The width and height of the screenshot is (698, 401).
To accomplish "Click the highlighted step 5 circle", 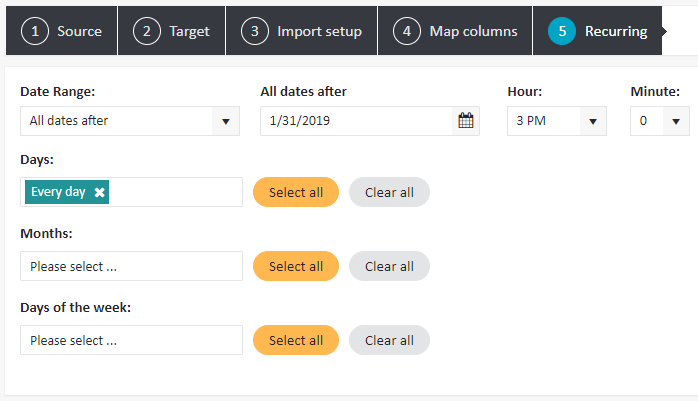I will (562, 31).
